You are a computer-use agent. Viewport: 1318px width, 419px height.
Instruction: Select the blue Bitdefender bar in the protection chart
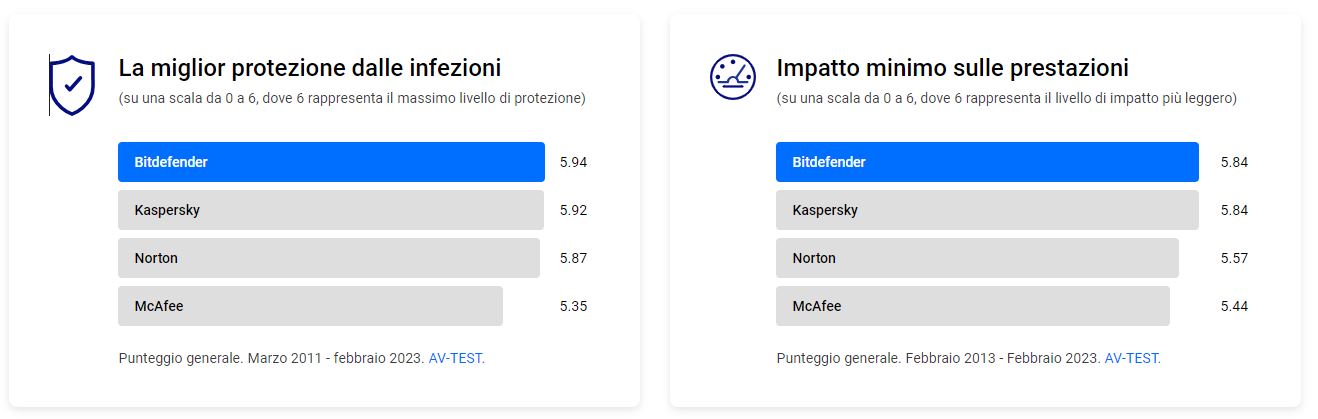tap(331, 162)
